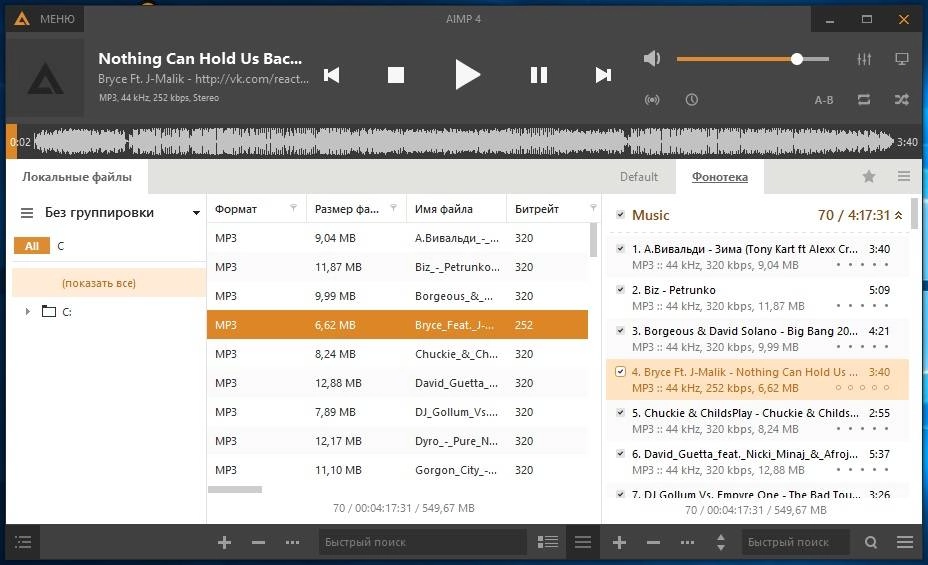Select playlist track 2 Biz - Petrunko
Screen dimensions: 928x565
coord(758,298)
